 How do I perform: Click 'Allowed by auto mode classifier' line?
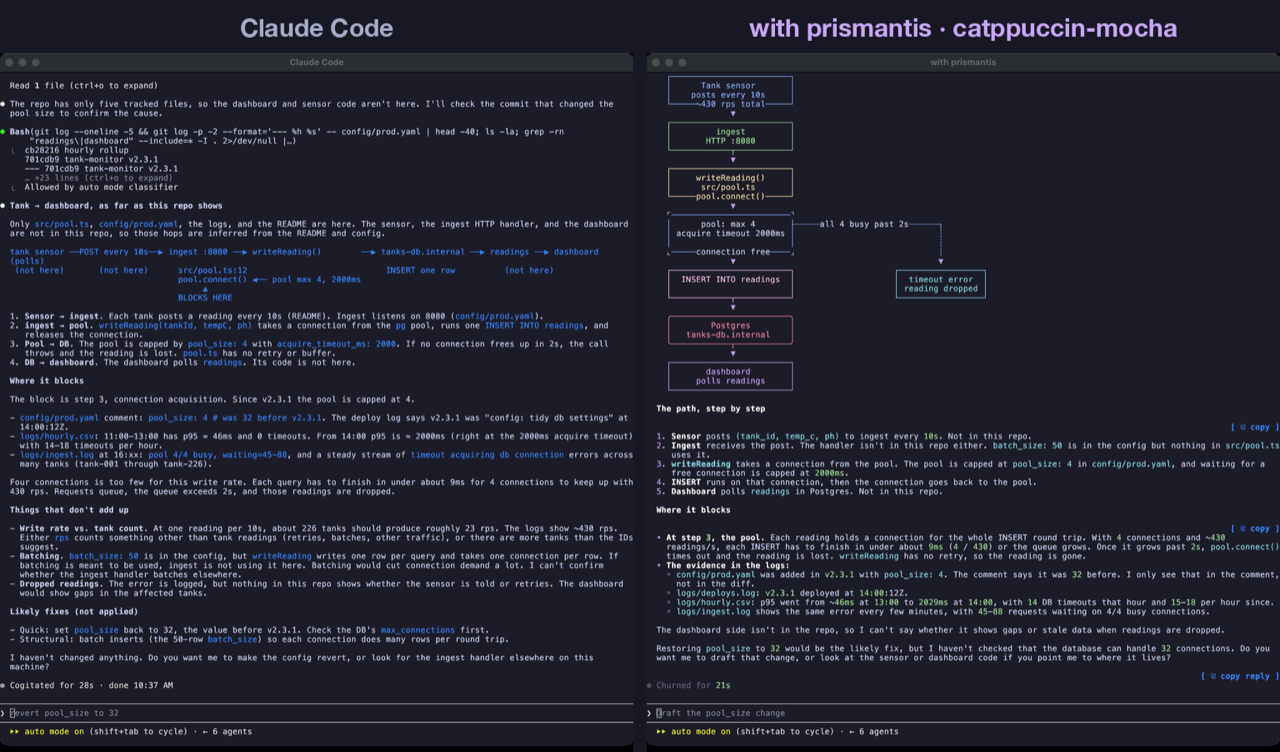click(101, 187)
